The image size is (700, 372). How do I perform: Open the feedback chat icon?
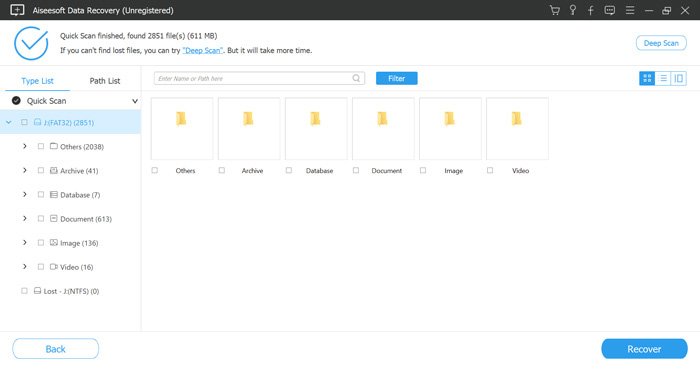click(x=610, y=10)
